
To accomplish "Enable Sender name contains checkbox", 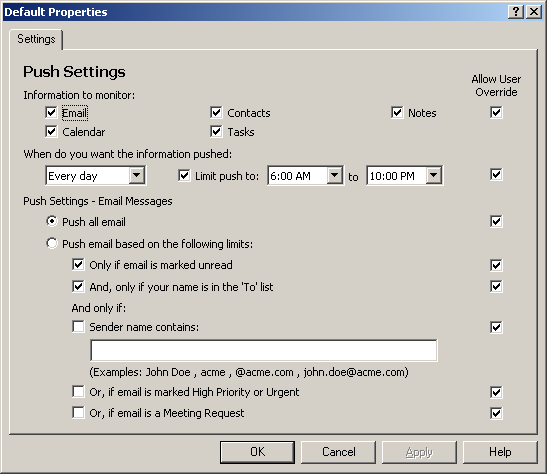I will click(78, 327).
